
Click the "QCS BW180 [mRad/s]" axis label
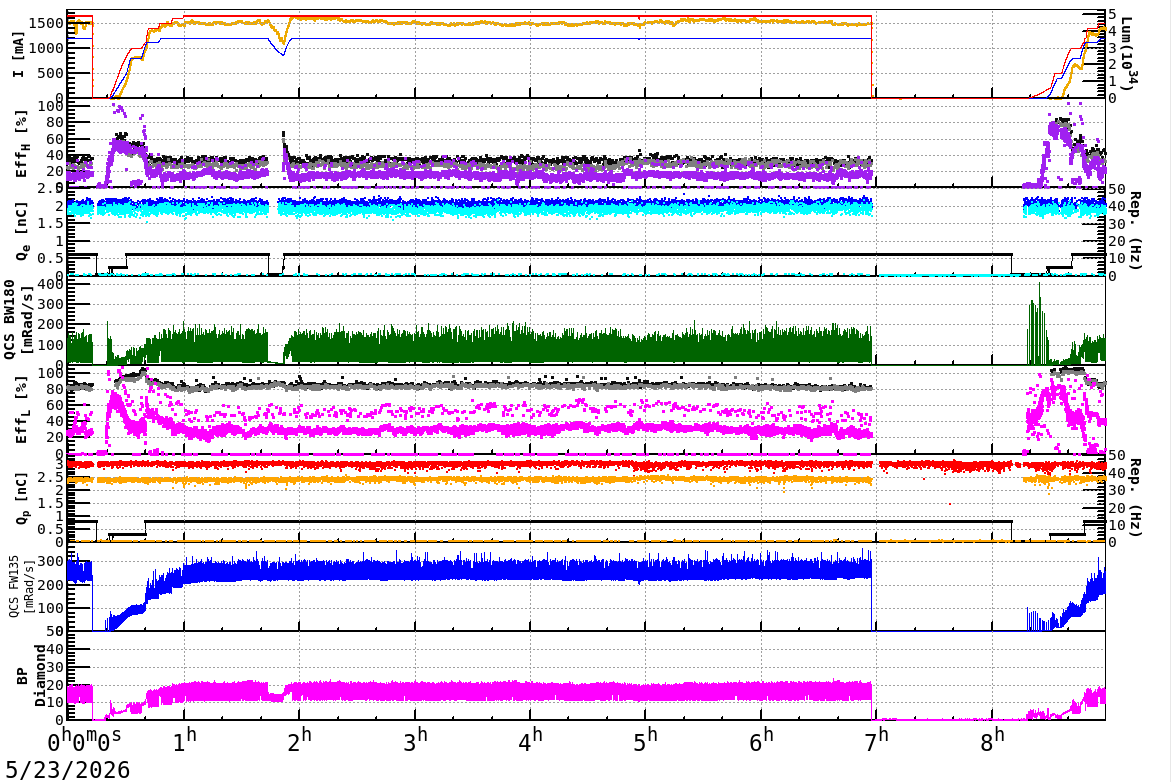[18, 320]
